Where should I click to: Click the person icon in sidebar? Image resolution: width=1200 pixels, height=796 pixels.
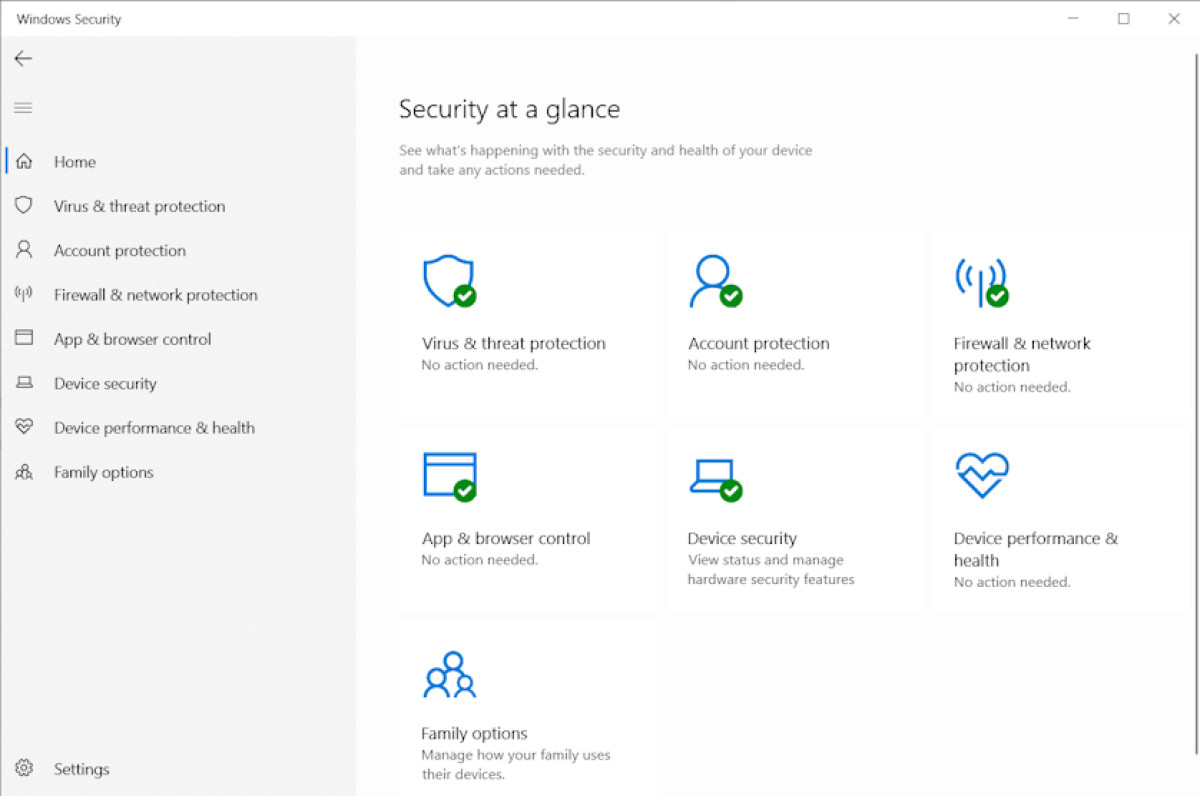24,250
